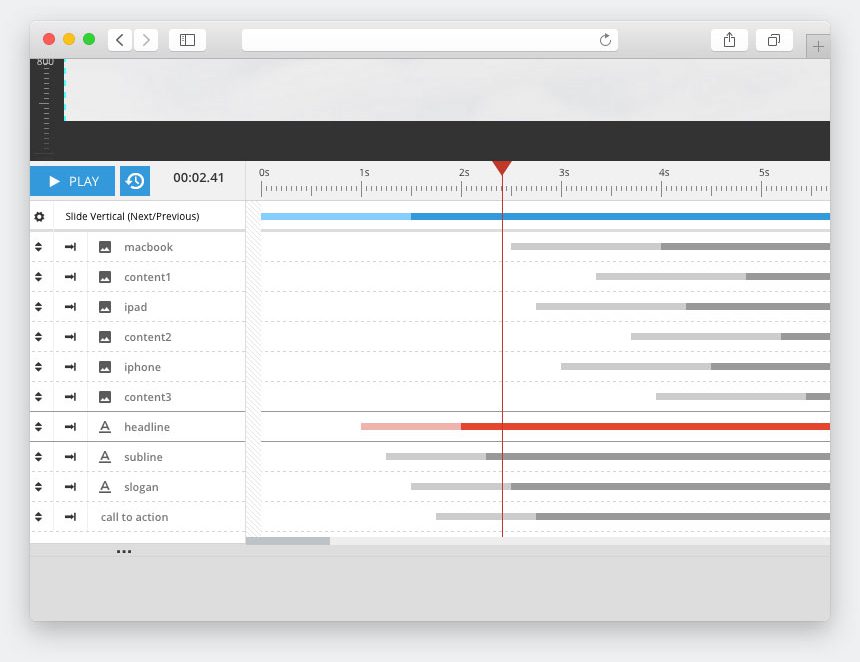Click the PLAY button
The image size is (860, 662).
(x=72, y=181)
